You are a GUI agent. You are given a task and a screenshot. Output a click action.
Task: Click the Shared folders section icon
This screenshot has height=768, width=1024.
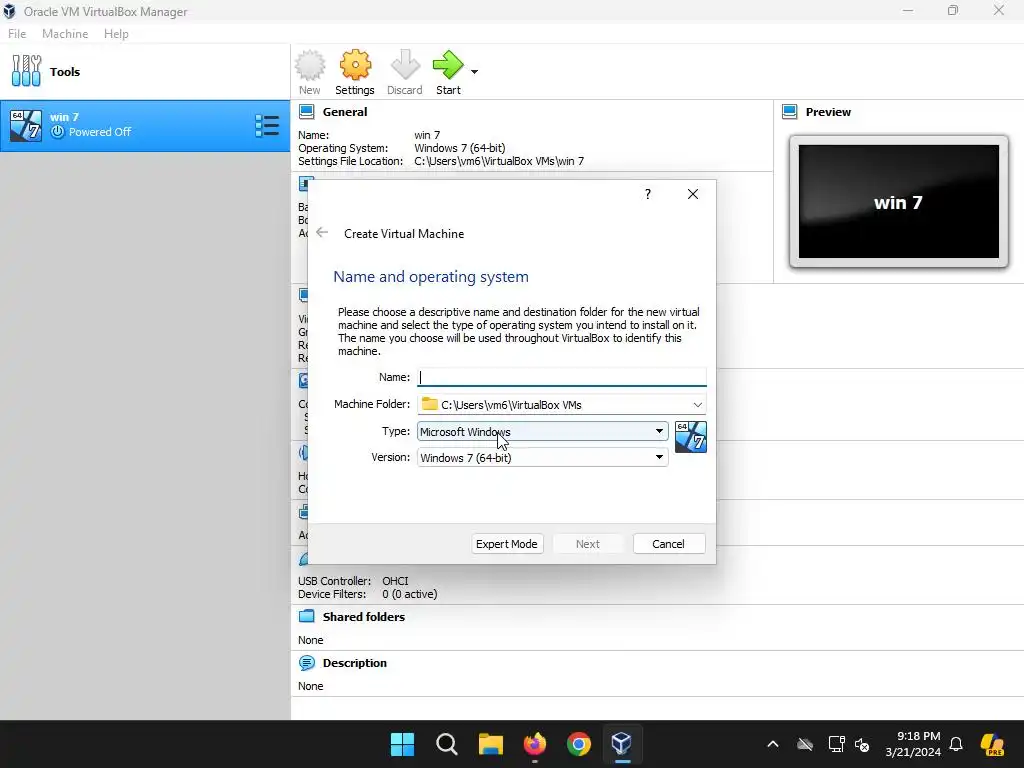(306, 616)
